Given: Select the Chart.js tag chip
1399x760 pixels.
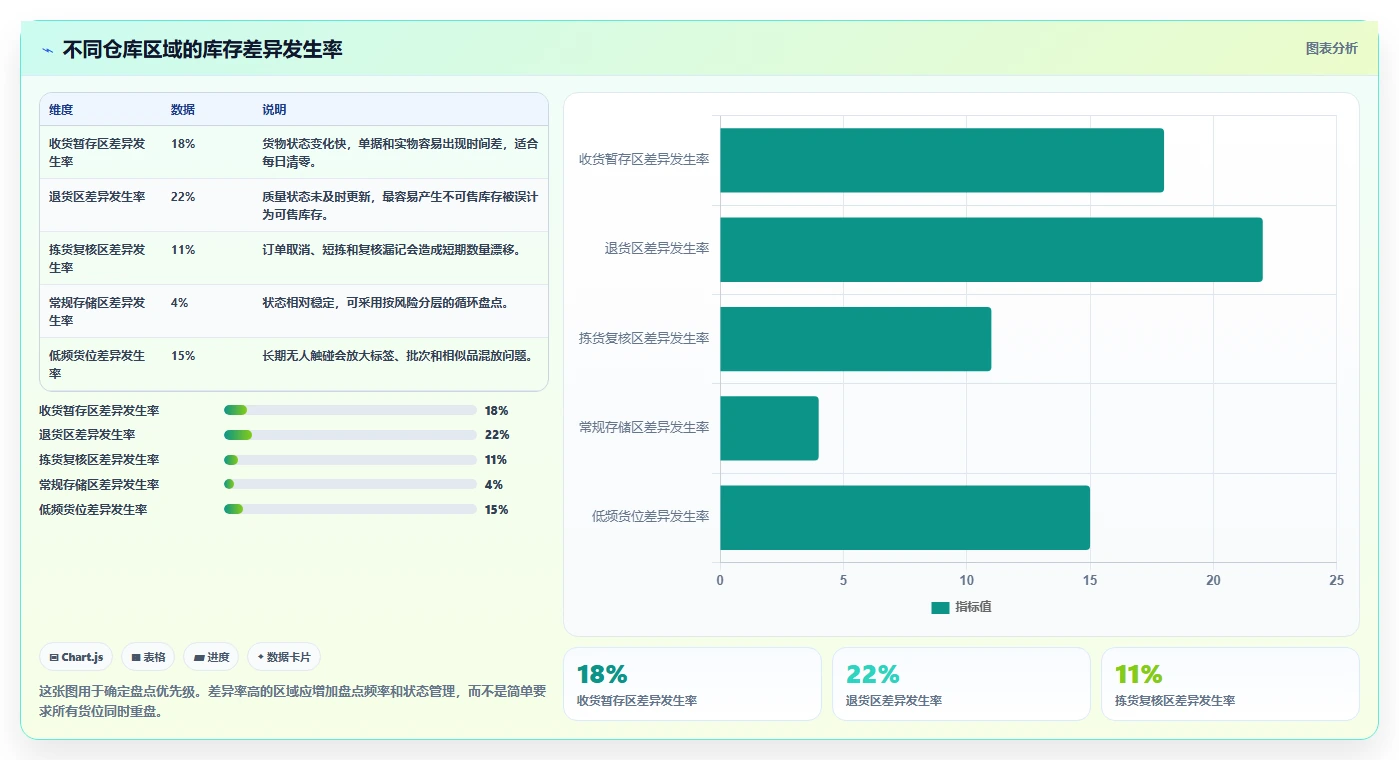Looking at the screenshot, I should 77,657.
